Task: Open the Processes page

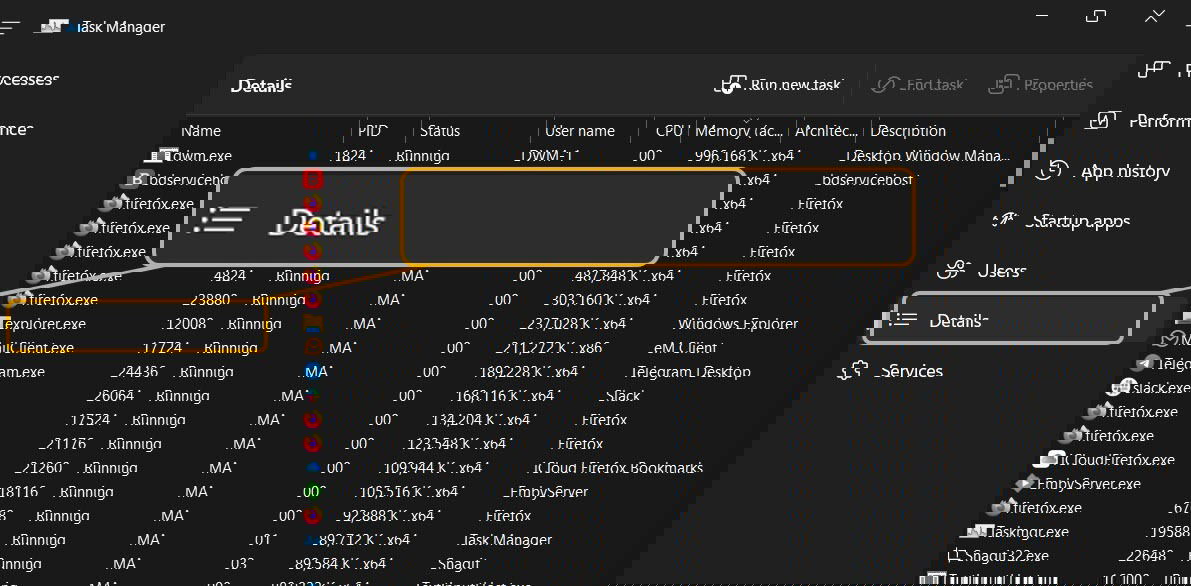Action: [x=29, y=79]
